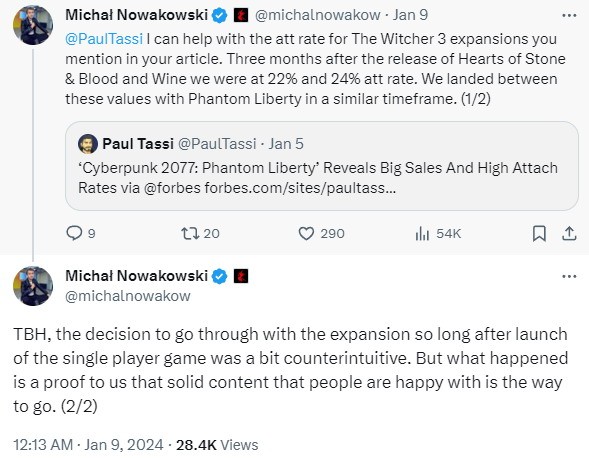Click the reply icon with 9 replies
589x458 pixels.
74,233
